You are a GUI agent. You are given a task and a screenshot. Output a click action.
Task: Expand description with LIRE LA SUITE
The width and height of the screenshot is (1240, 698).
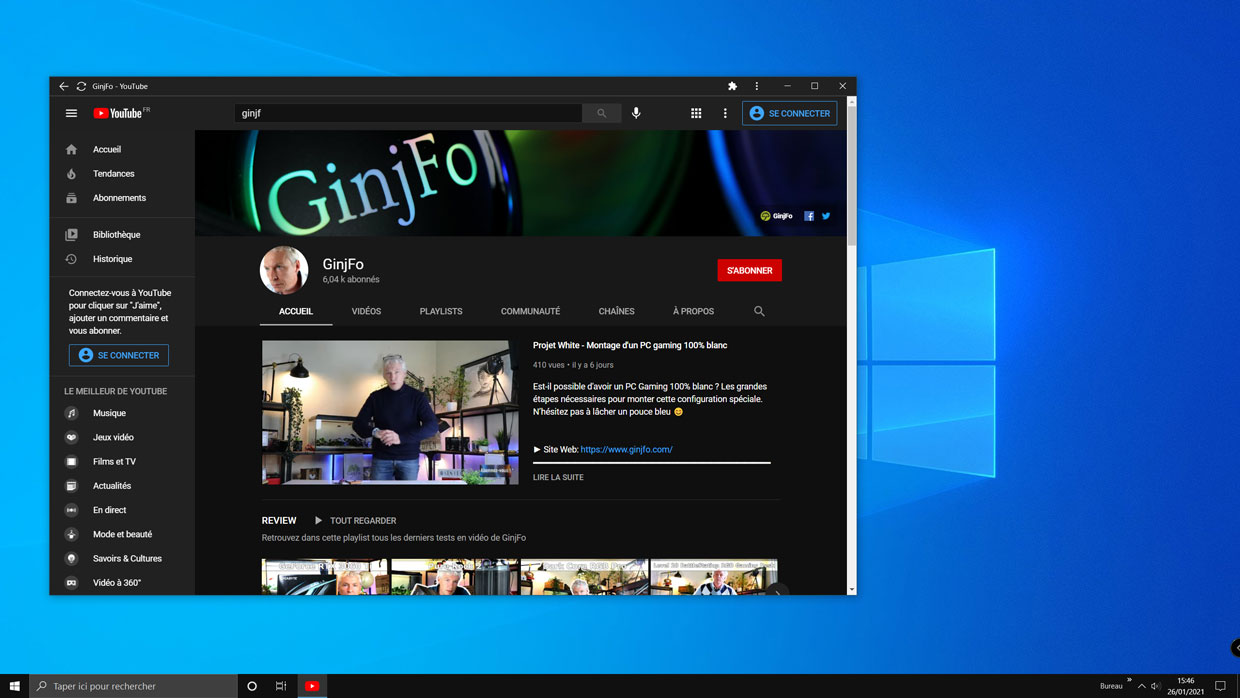(x=557, y=477)
